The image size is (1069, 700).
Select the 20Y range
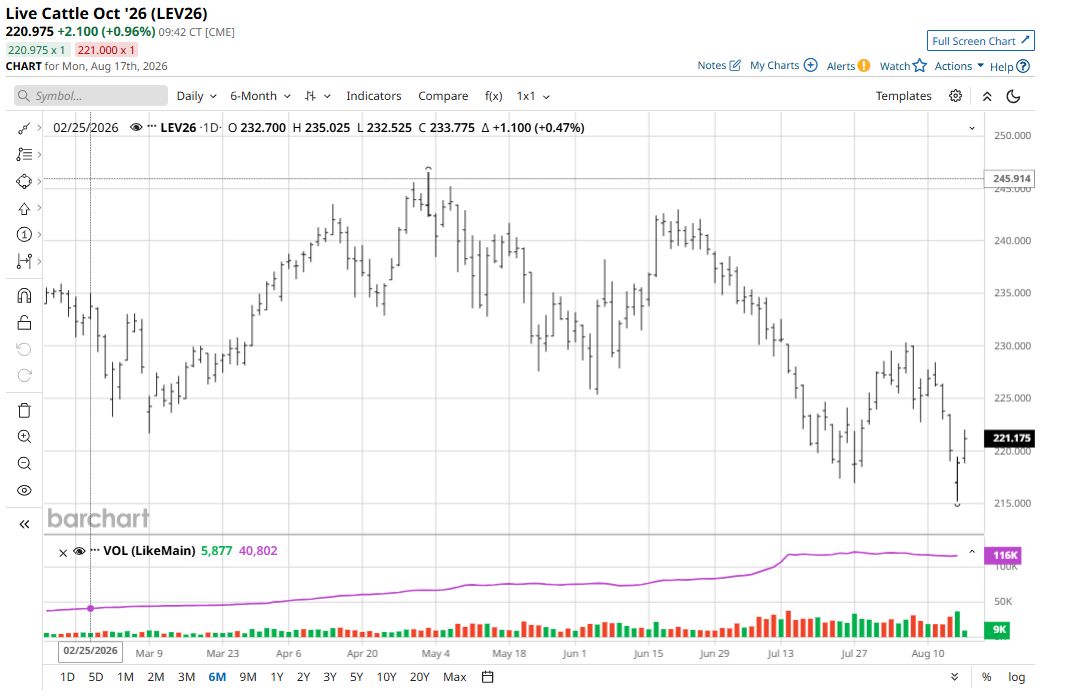419,677
